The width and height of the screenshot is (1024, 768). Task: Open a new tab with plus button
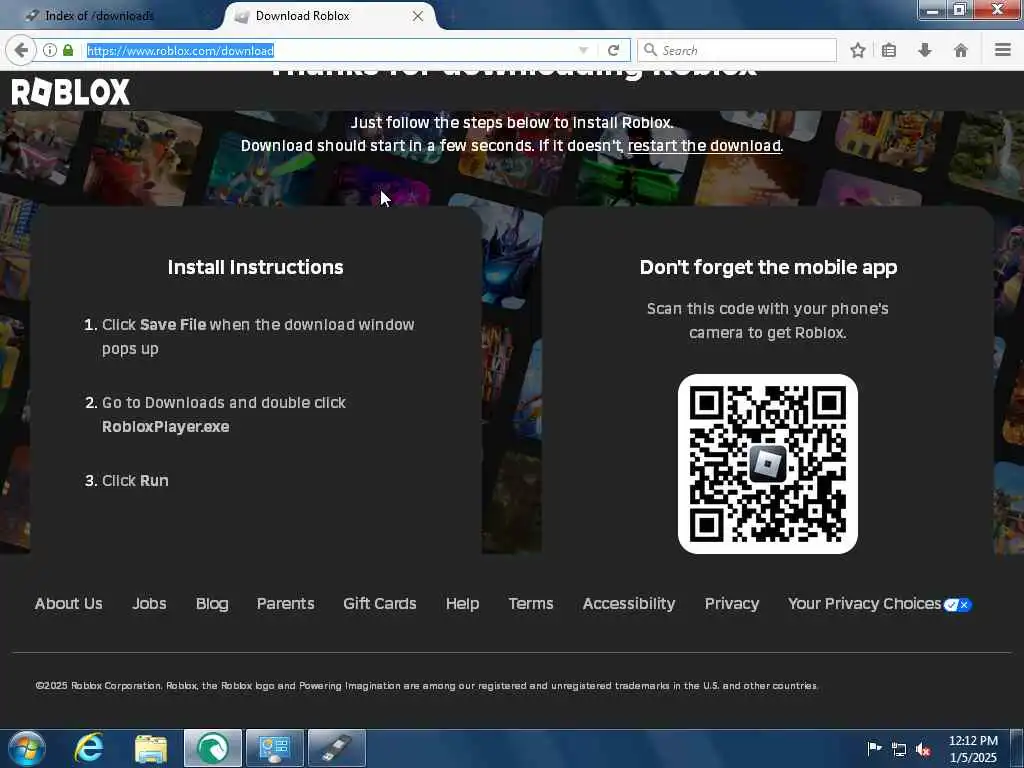(x=454, y=16)
